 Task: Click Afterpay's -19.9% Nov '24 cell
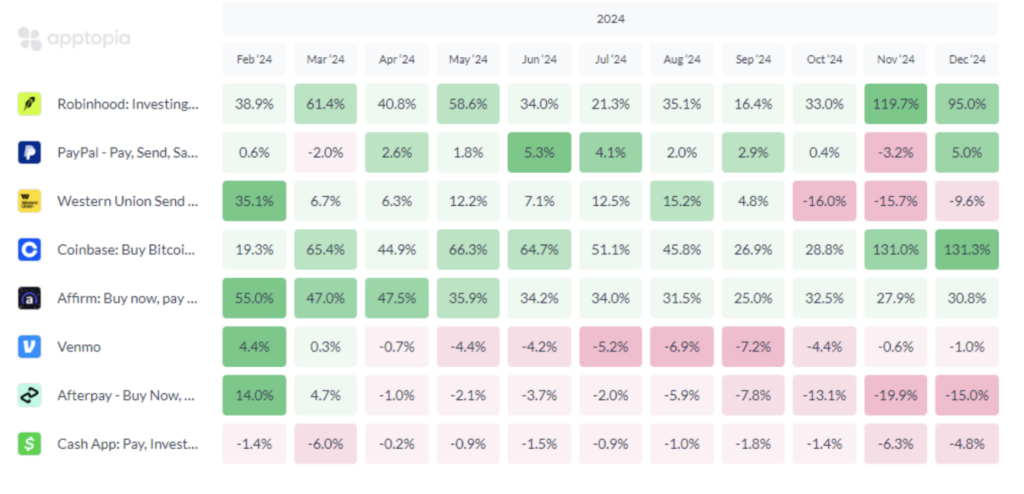point(895,395)
